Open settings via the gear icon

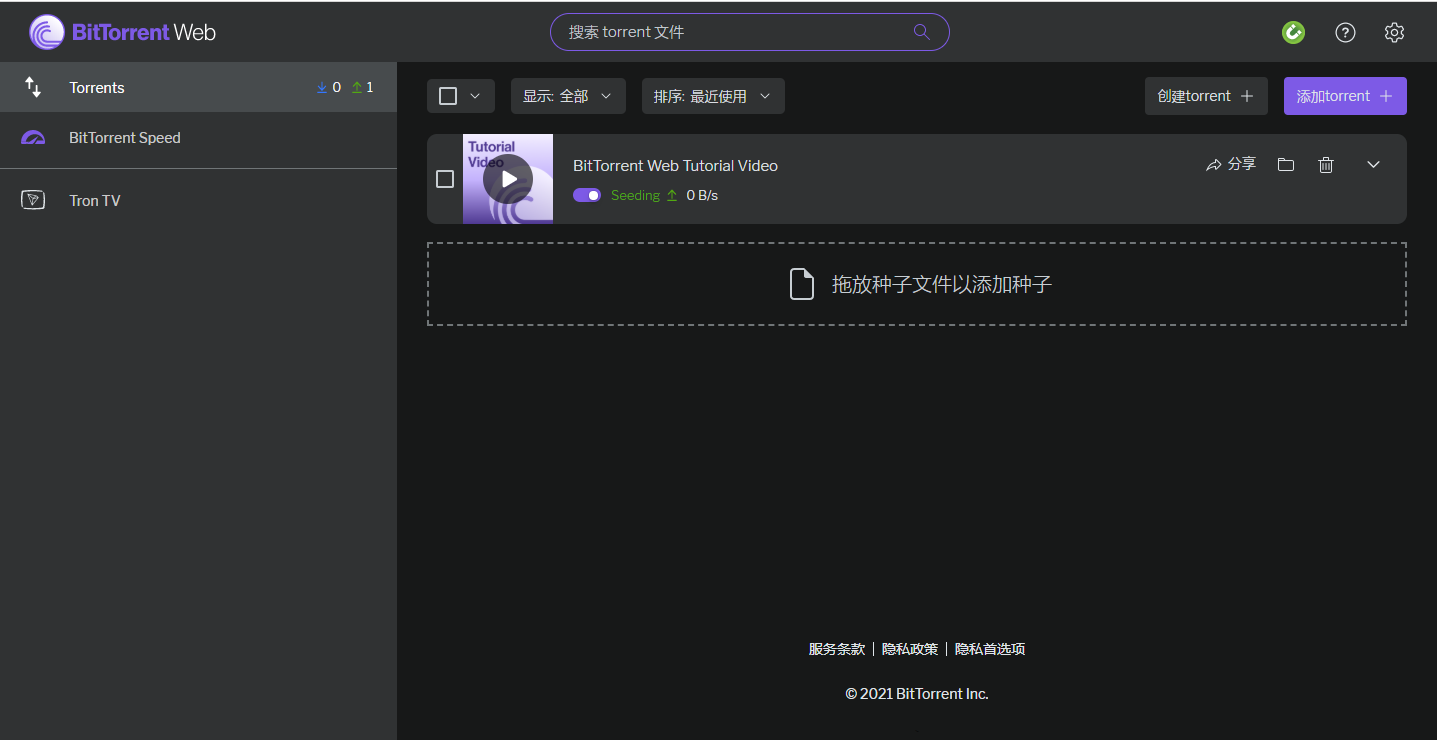click(1394, 32)
